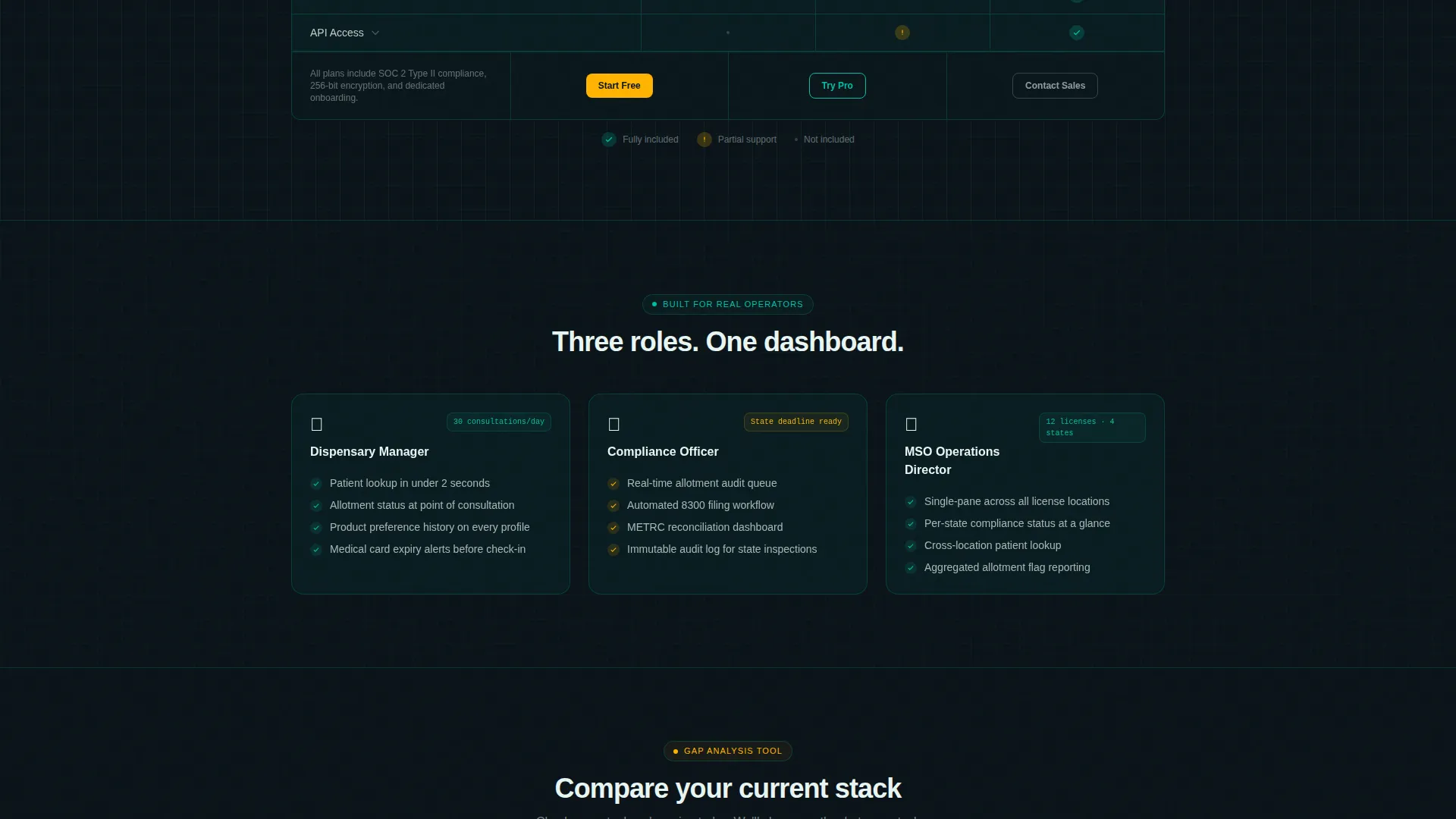Image resolution: width=1456 pixels, height=819 pixels.
Task: Click the '30 consultations/day' badge
Action: tap(499, 422)
